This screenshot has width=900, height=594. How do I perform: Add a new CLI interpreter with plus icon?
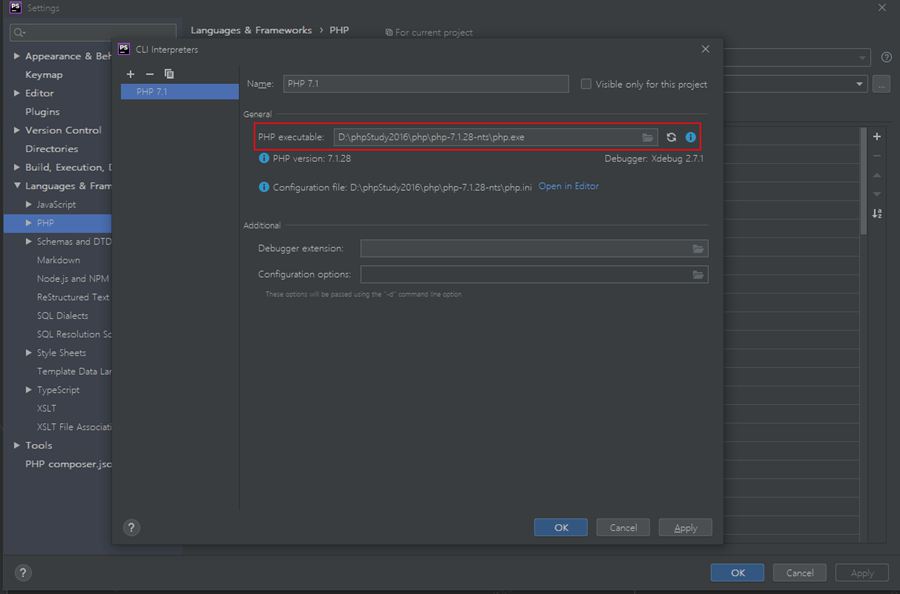pos(130,74)
